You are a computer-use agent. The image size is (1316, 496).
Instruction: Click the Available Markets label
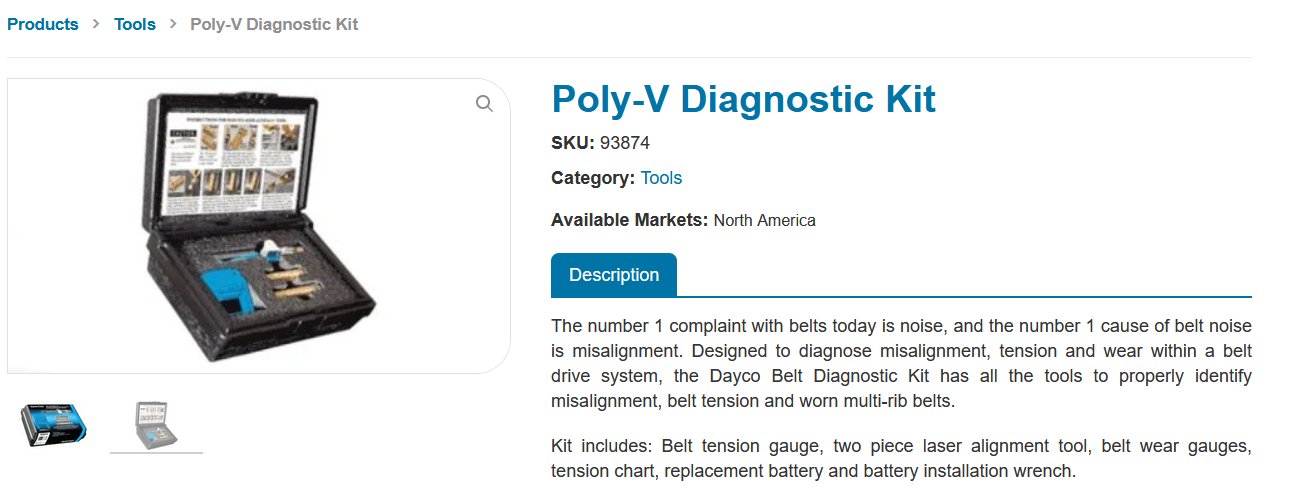630,220
